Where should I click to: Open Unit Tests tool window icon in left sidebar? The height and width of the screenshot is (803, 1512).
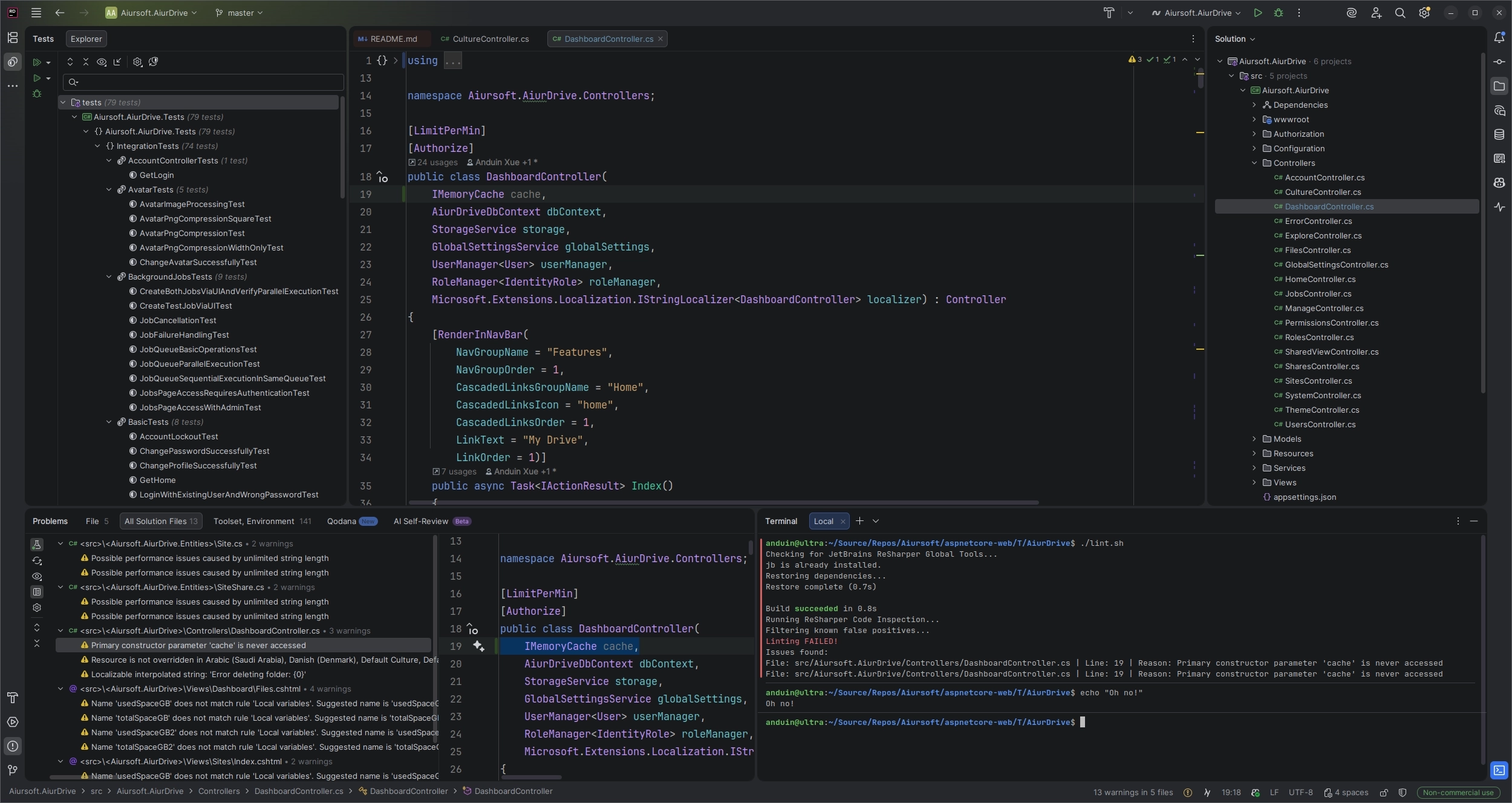click(13, 62)
